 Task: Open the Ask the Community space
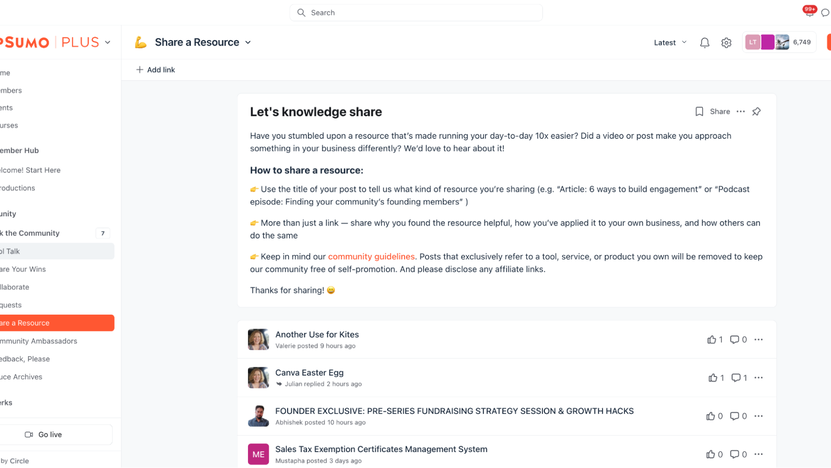30,233
